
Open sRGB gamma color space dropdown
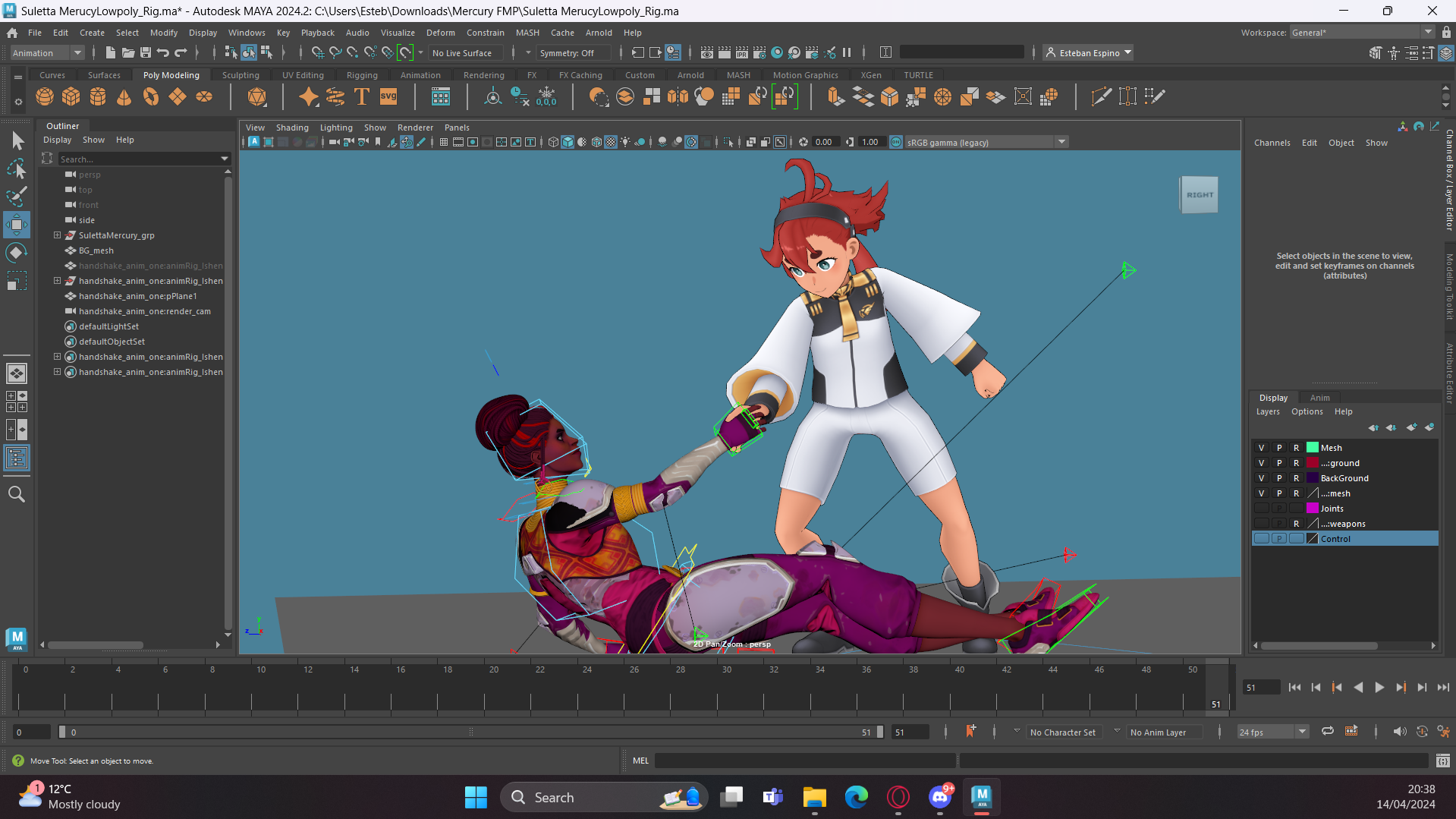986,142
